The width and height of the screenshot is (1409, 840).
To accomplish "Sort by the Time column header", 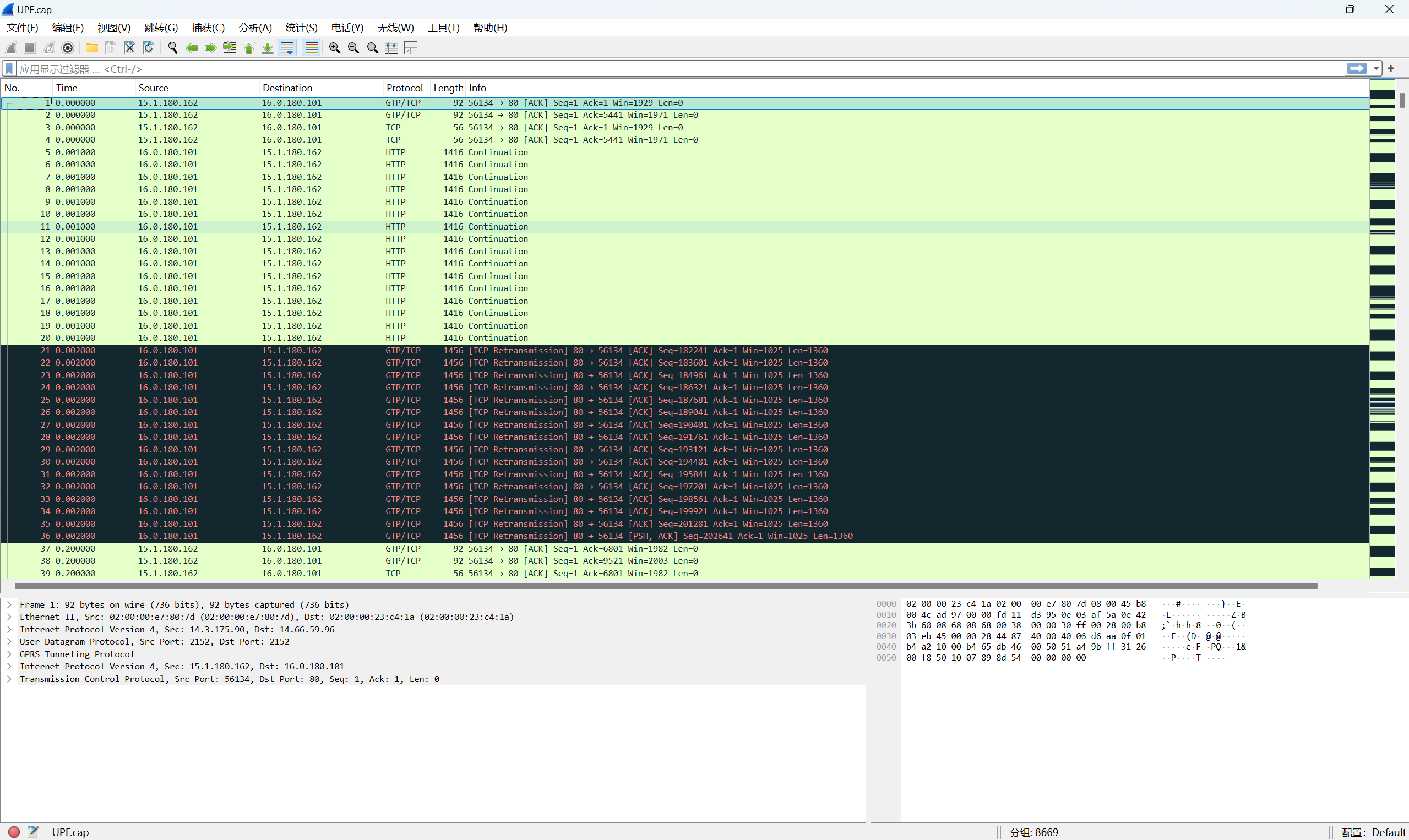I will pos(94,88).
